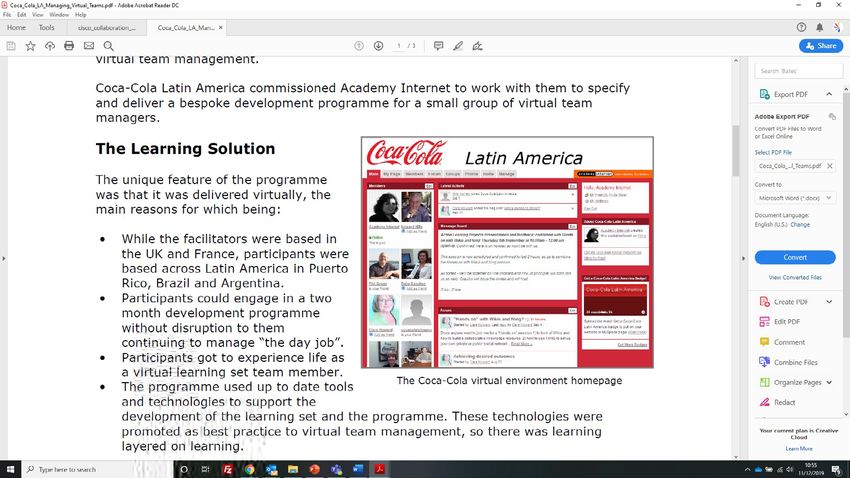This screenshot has height=478, width=850.
Task: Go to previous page arrow icon
Action: (x=359, y=46)
